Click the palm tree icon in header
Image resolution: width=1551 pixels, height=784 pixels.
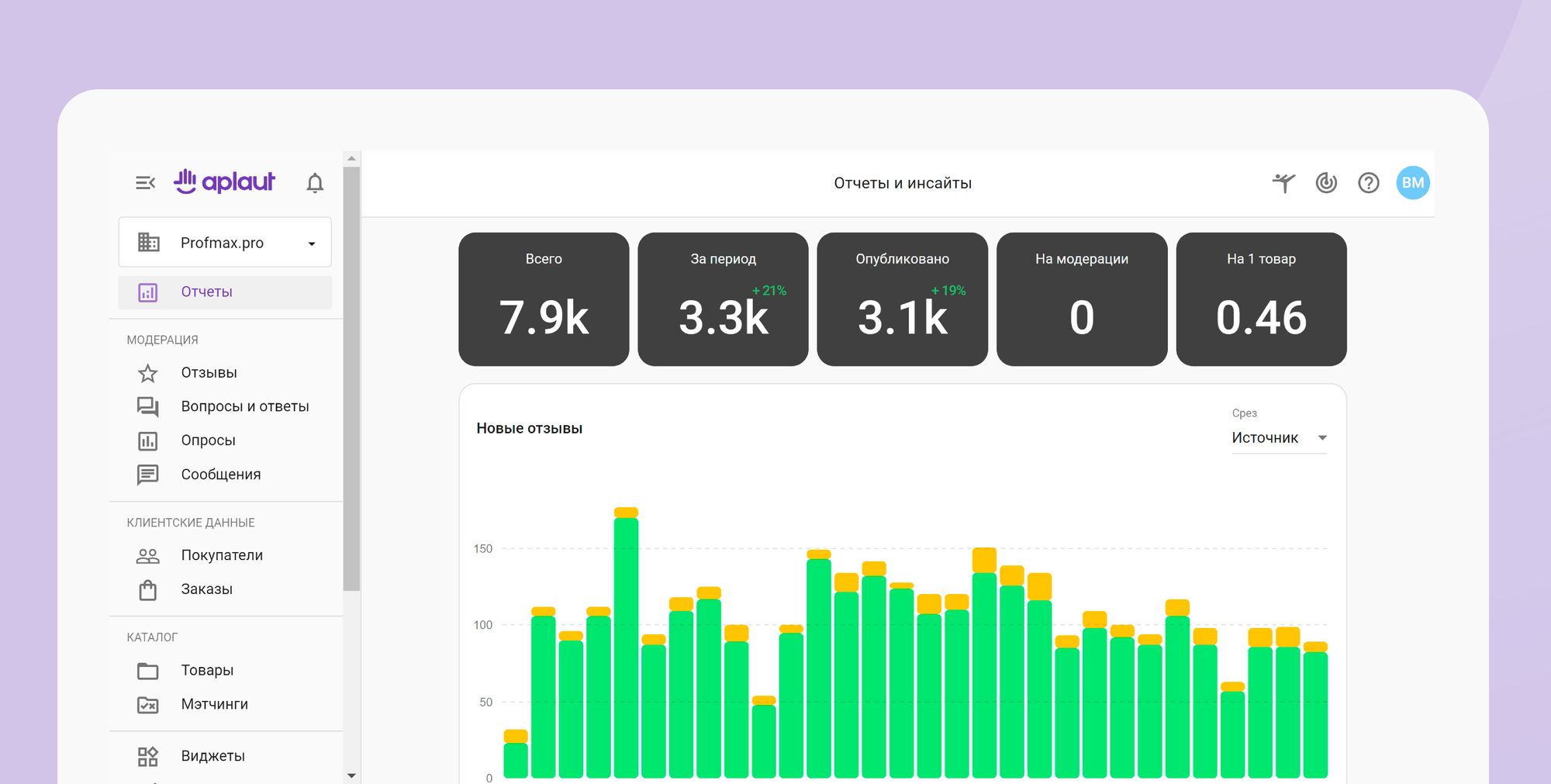point(1283,183)
